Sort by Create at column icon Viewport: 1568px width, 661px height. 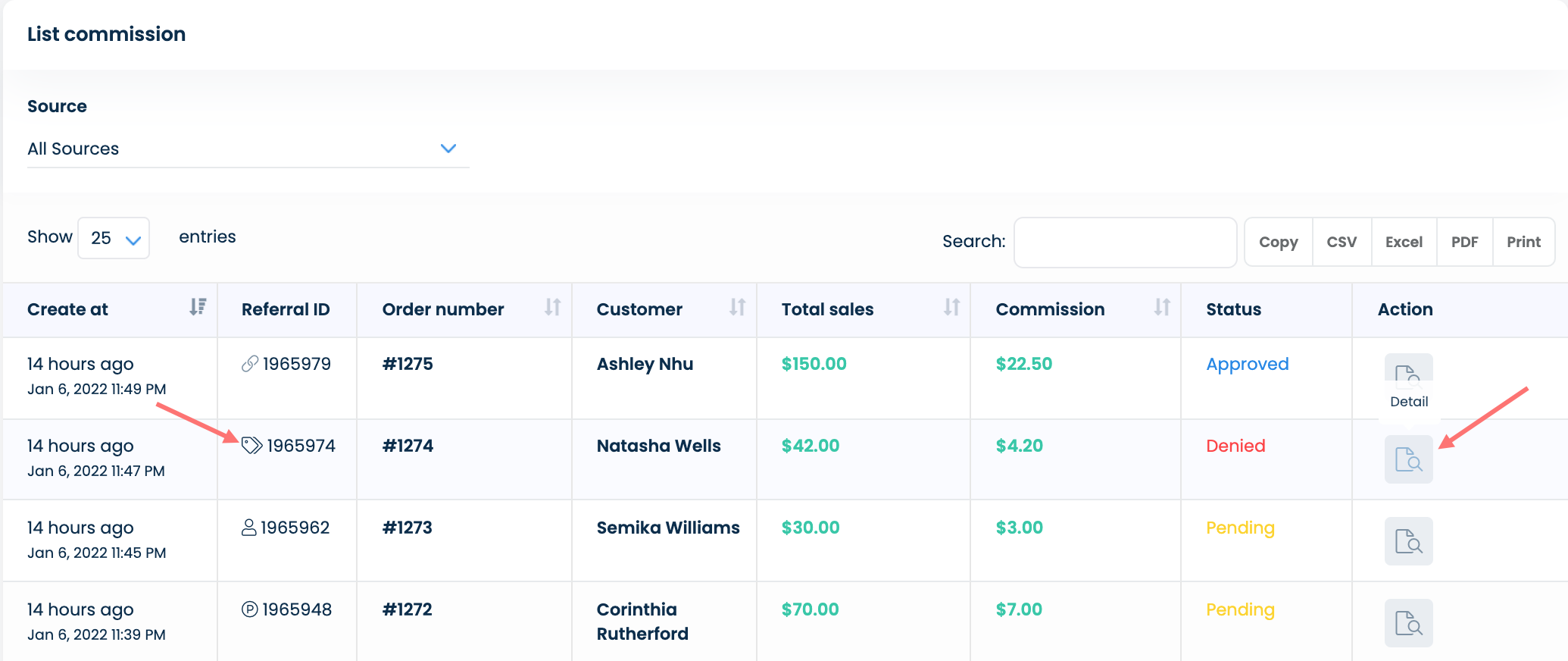198,307
